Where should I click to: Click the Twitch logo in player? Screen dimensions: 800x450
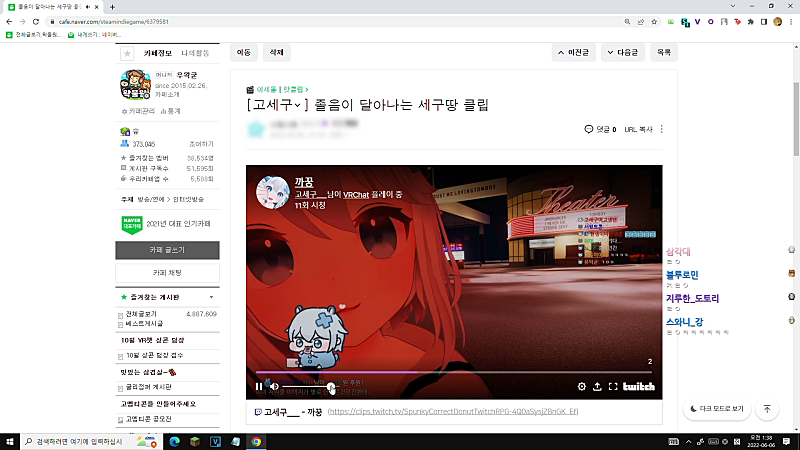(x=639, y=386)
